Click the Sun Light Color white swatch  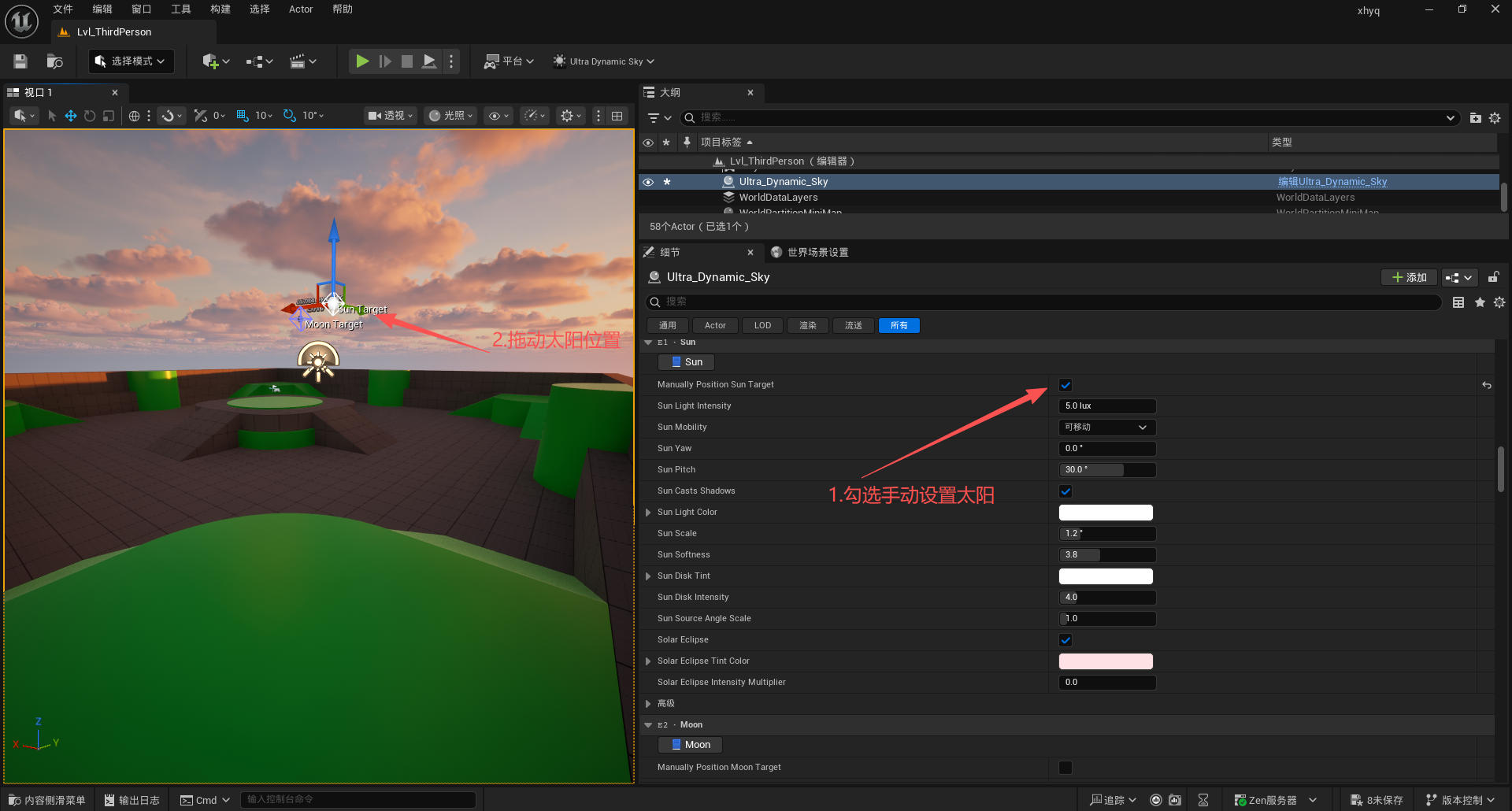tap(1106, 513)
